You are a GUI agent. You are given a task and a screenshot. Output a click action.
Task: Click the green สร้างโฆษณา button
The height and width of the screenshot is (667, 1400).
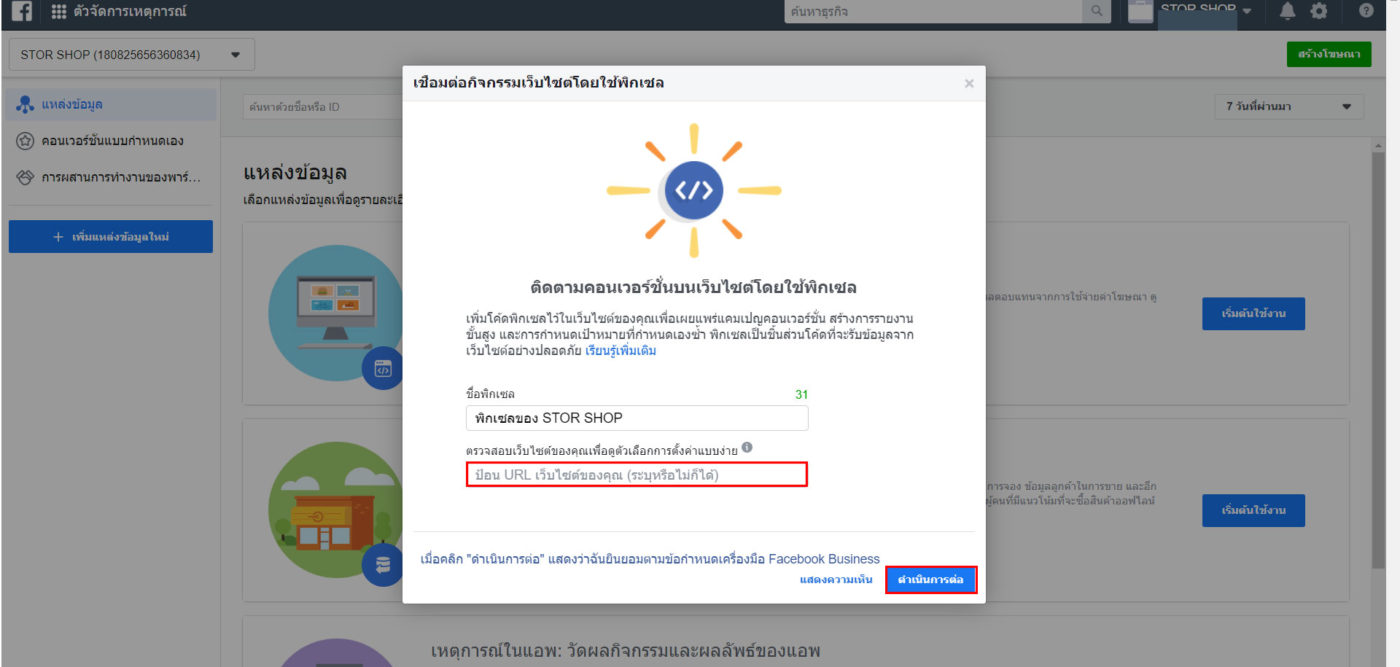(x=1328, y=55)
